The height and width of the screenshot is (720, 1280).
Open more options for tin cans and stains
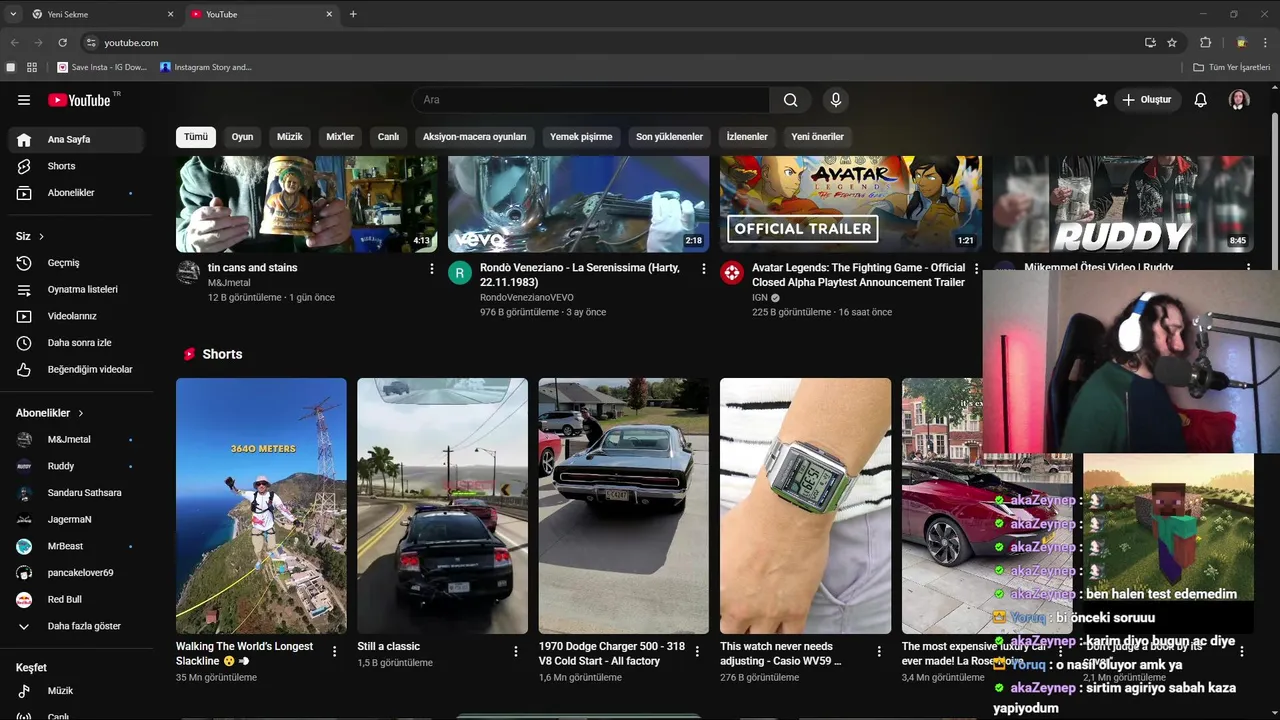click(432, 269)
